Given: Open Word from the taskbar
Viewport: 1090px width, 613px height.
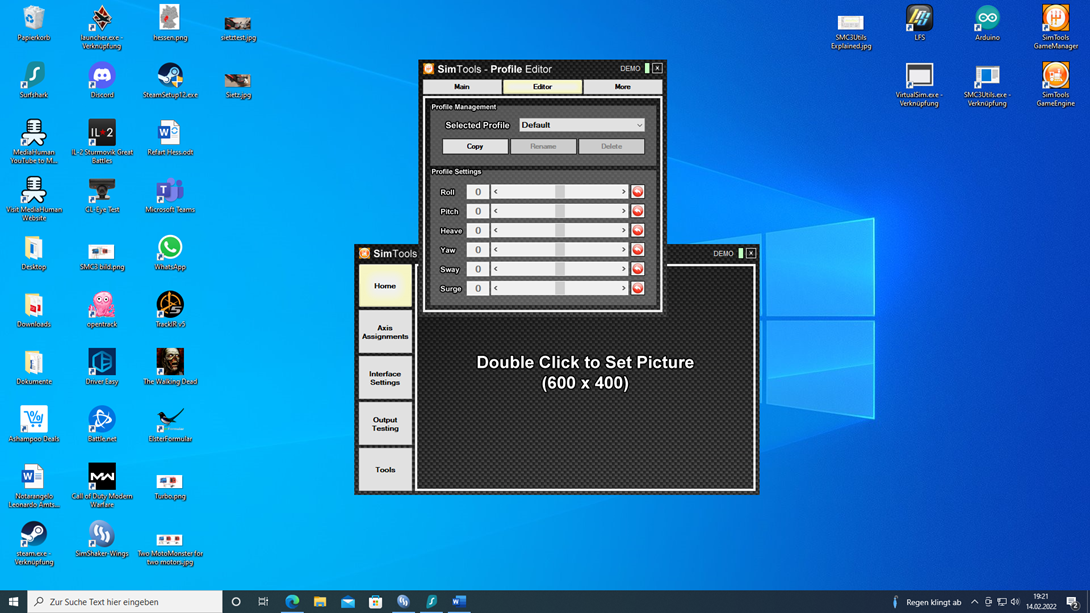Looking at the screenshot, I should 459,602.
